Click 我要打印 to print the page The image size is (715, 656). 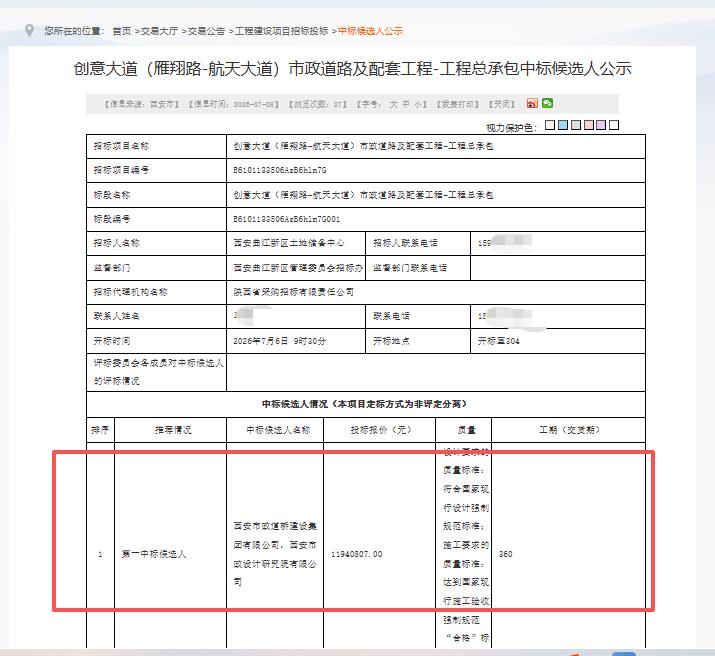pos(457,104)
